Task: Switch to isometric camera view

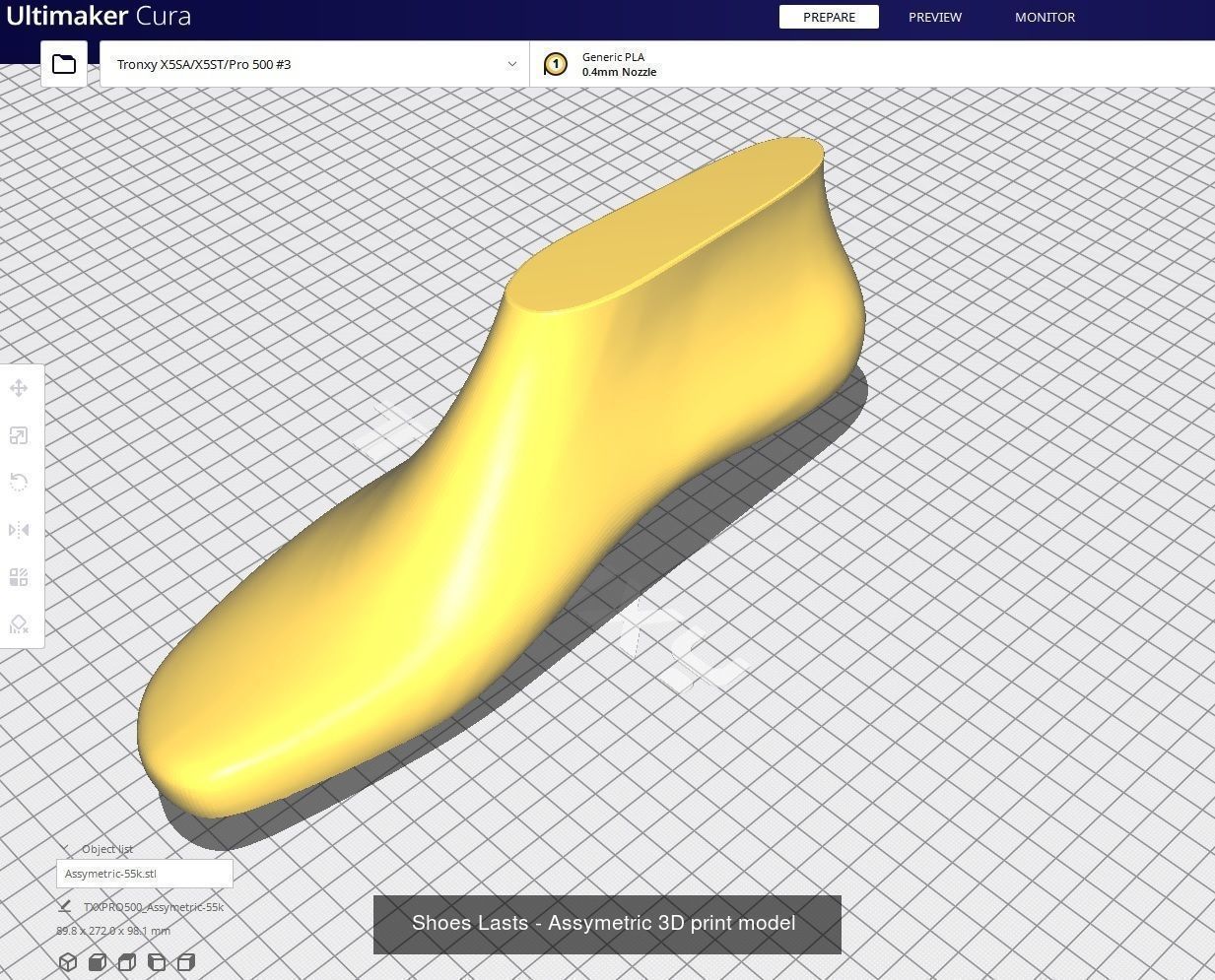Action: coord(67,962)
